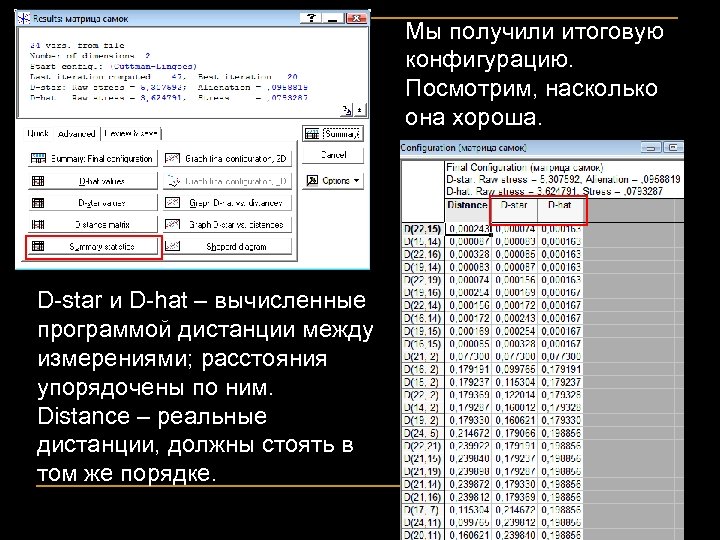Click the help question mark in Results title bar
The image size is (720, 540).
pos(311,18)
